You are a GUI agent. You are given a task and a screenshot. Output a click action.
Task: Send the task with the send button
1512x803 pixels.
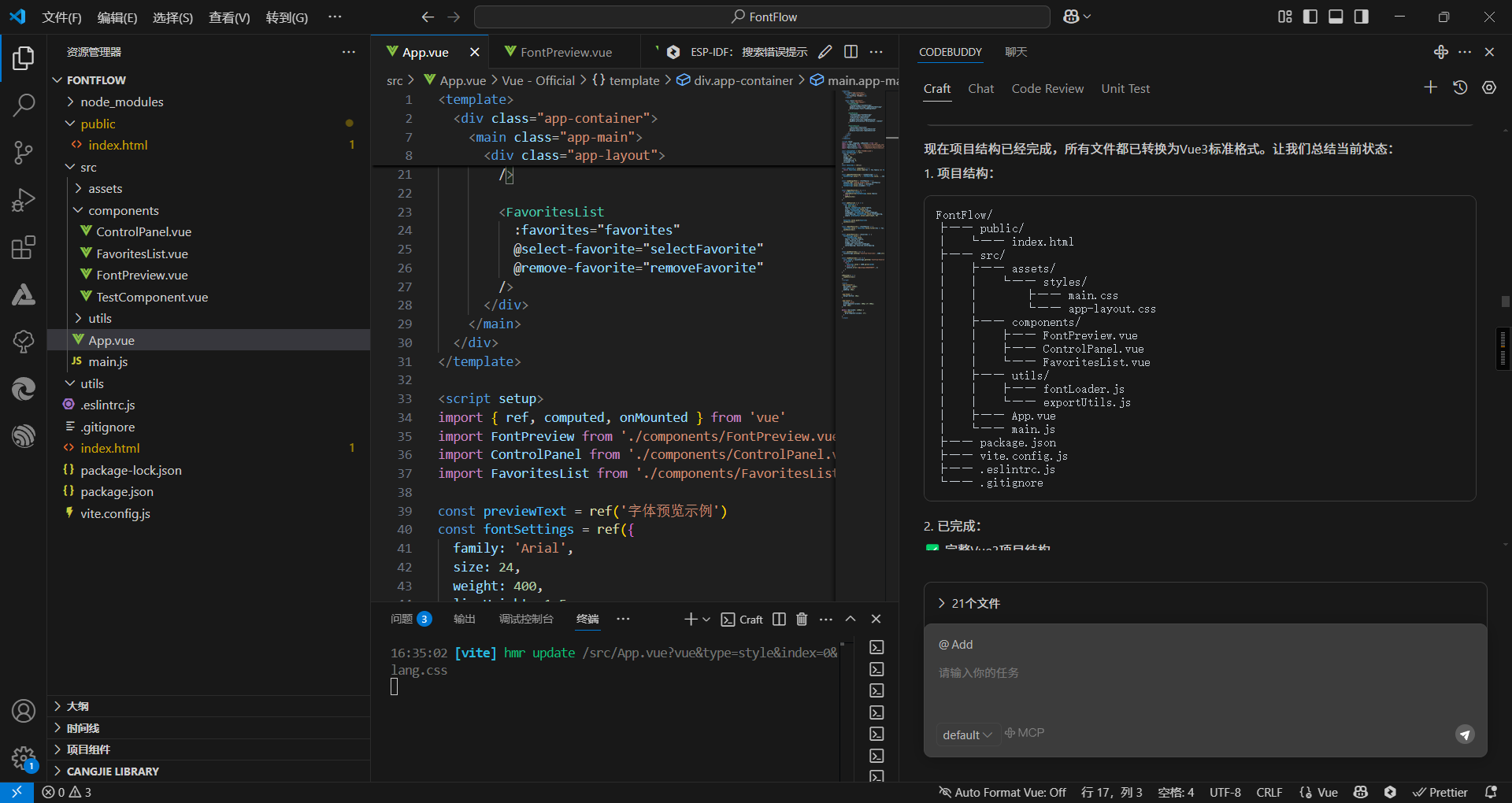click(1465, 735)
